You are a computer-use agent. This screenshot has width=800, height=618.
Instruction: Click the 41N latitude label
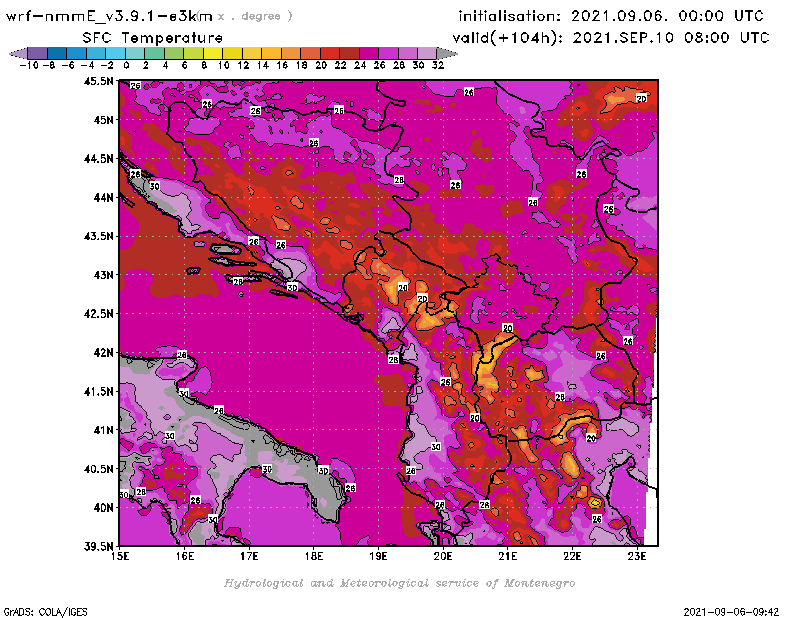pyautogui.click(x=103, y=430)
